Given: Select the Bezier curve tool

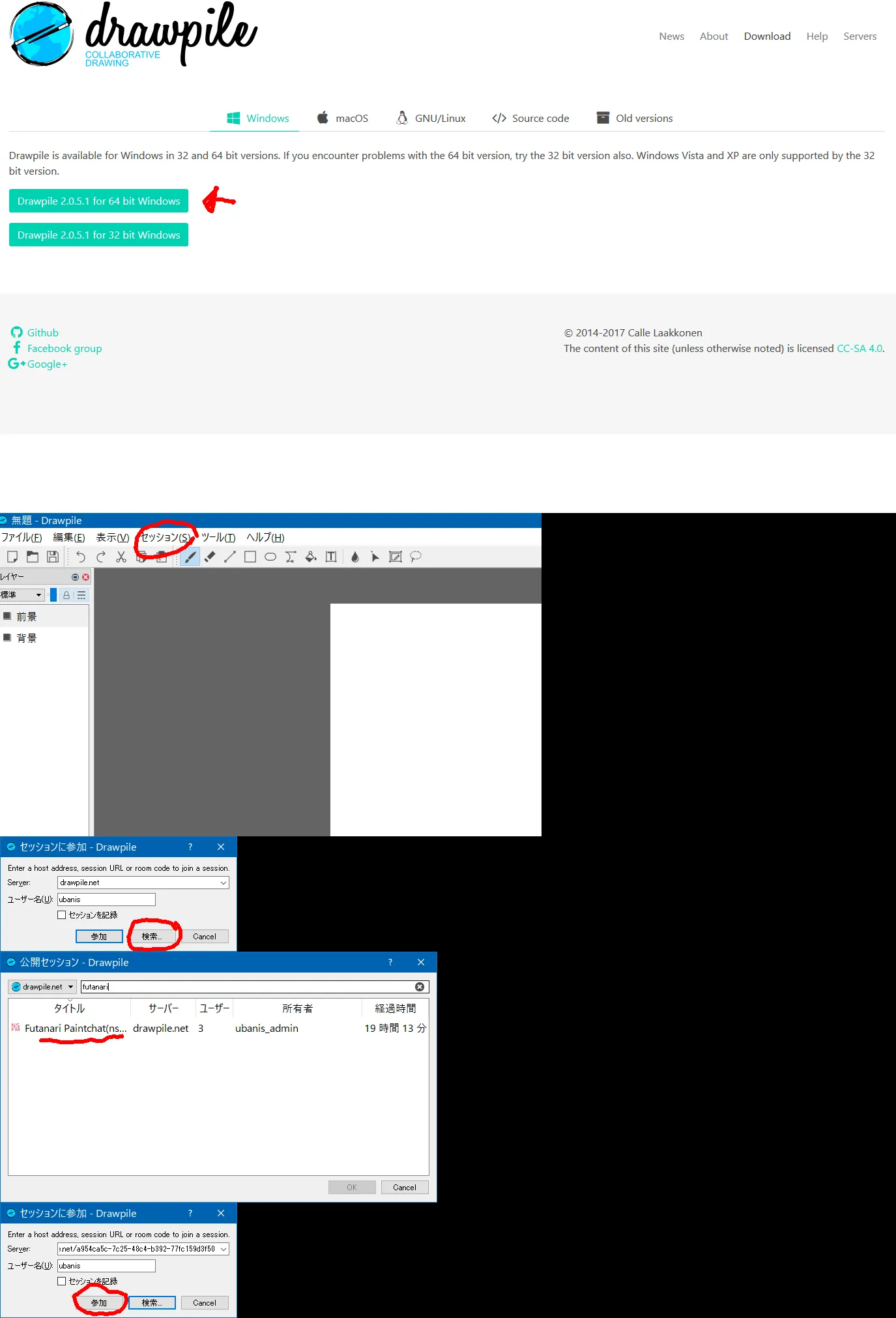Looking at the screenshot, I should tap(291, 557).
